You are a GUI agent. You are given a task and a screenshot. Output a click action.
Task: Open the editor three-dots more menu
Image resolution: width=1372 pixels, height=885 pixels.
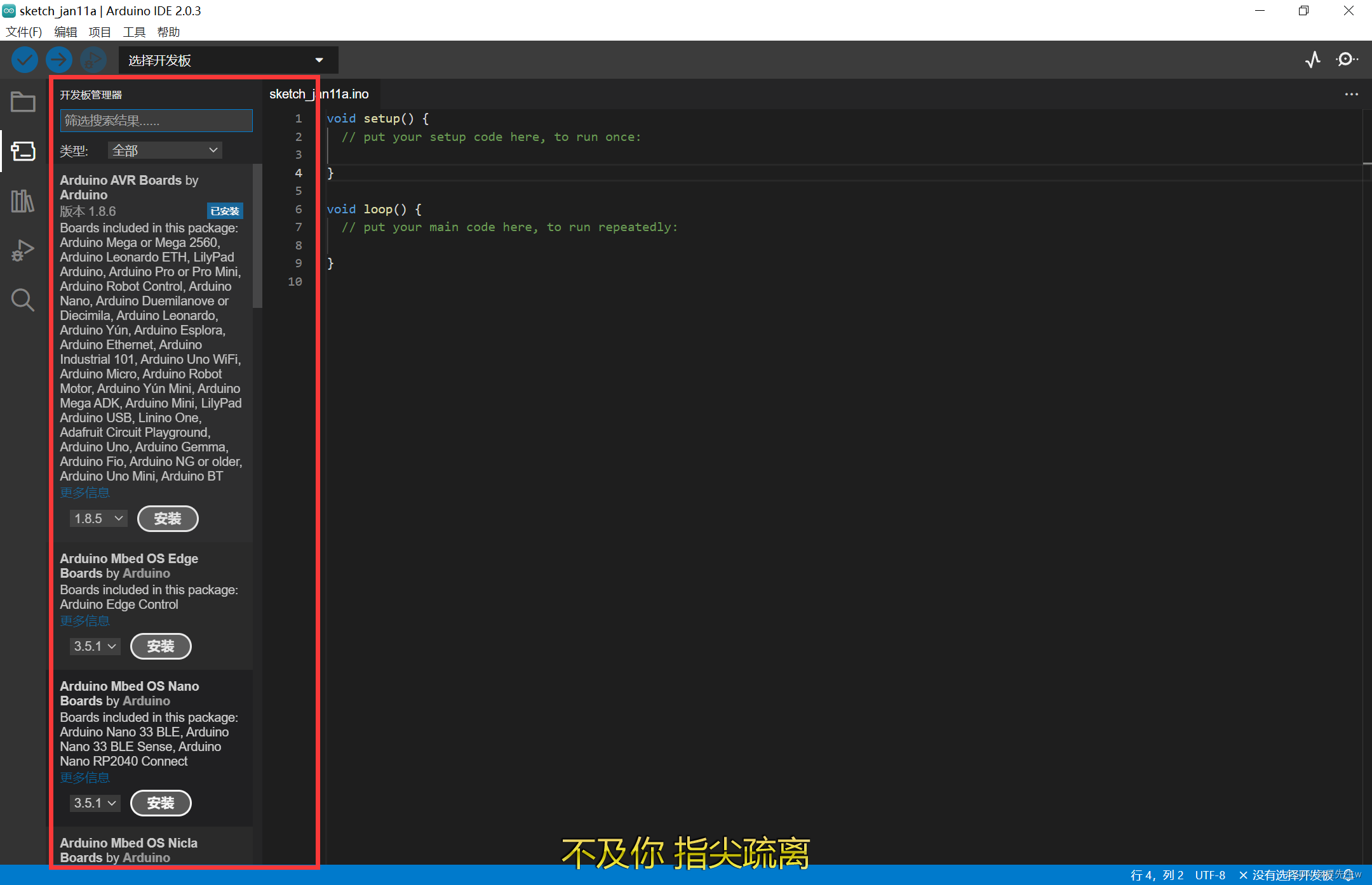click(1351, 94)
